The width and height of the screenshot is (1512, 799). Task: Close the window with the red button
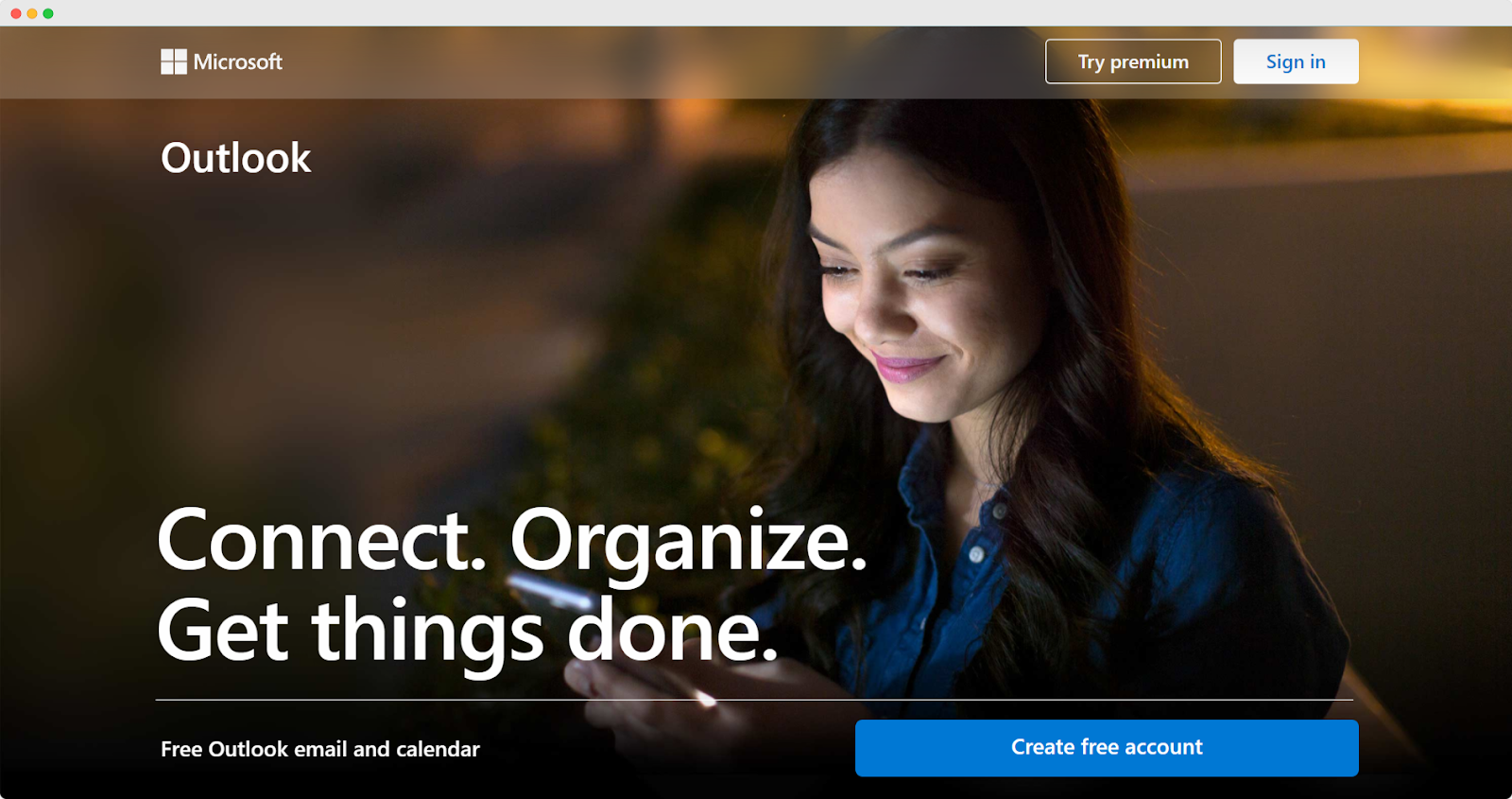tap(16, 13)
